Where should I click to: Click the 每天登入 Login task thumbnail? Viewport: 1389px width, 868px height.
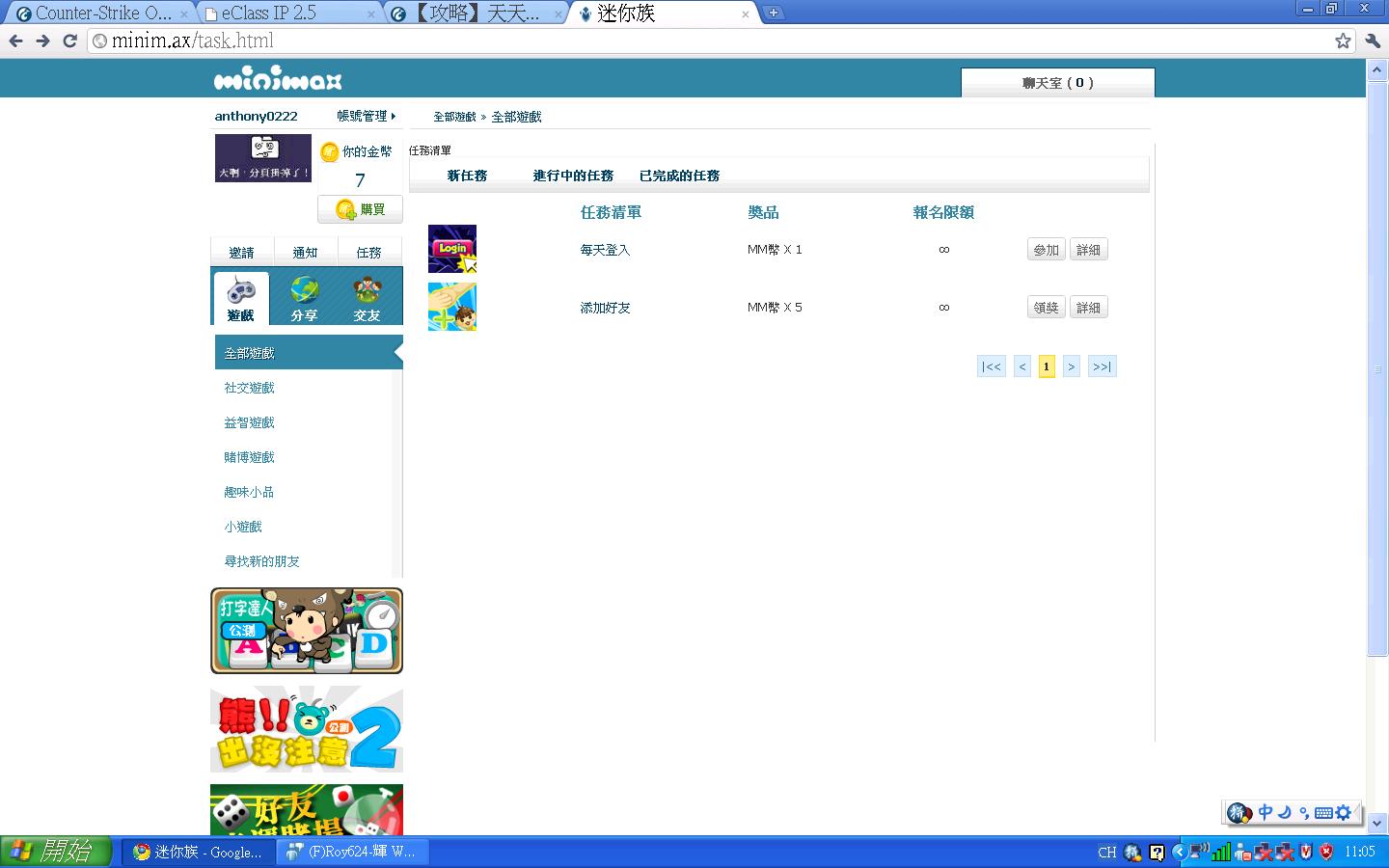452,249
